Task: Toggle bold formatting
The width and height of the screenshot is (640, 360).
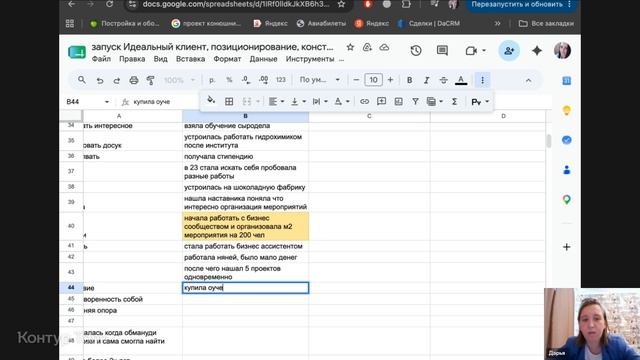Action: pos(409,80)
